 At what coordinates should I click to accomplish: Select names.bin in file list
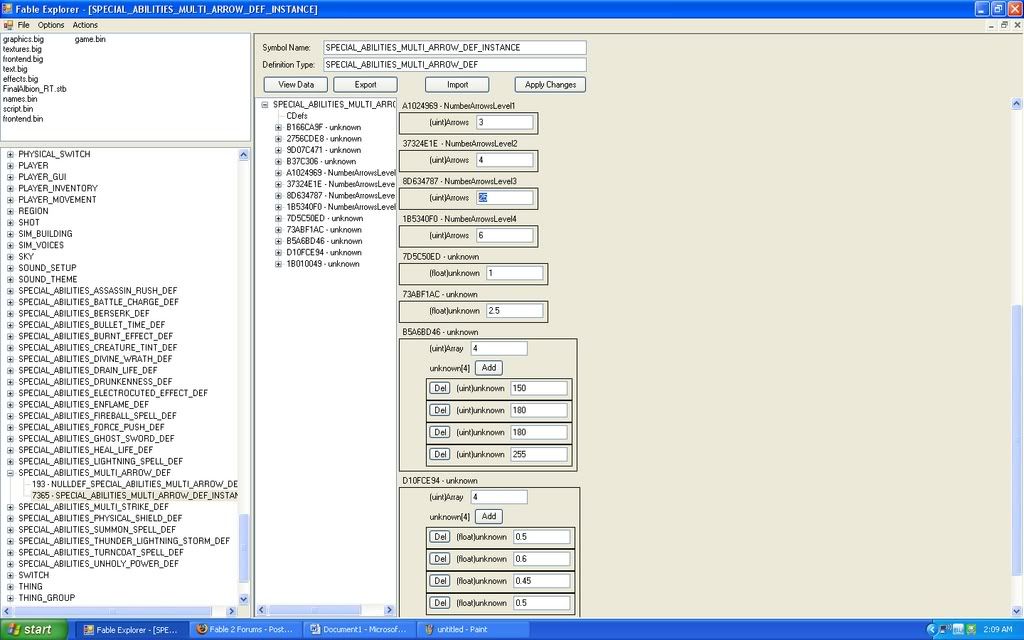click(x=20, y=99)
